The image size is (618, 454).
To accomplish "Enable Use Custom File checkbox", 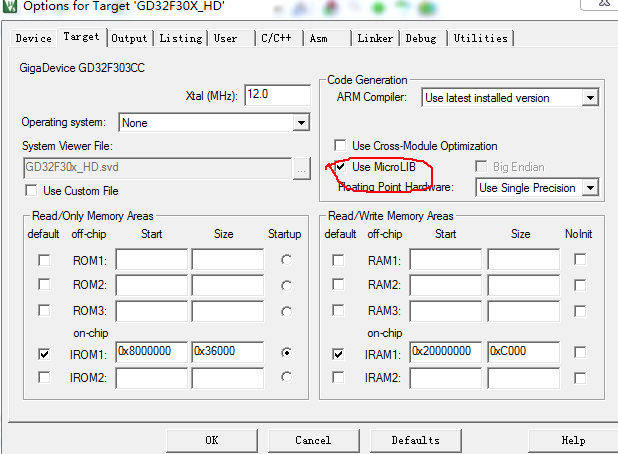I will point(31,190).
